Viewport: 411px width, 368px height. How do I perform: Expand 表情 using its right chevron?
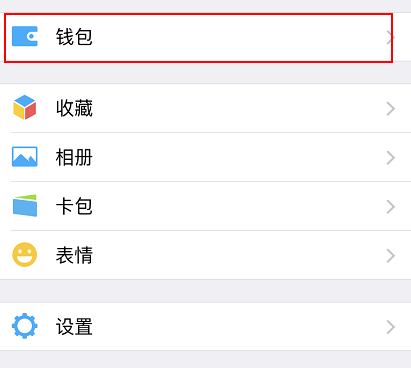pos(391,256)
